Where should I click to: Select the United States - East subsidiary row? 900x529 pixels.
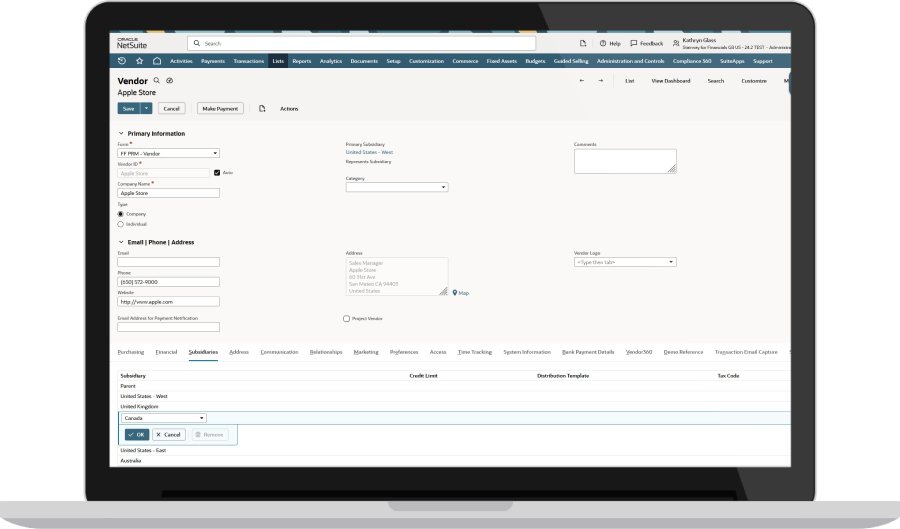454,450
